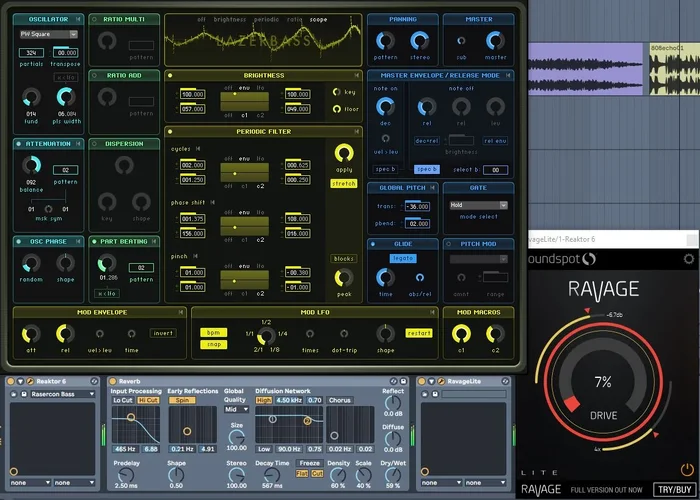Click the TRY/BUY button

(673, 490)
